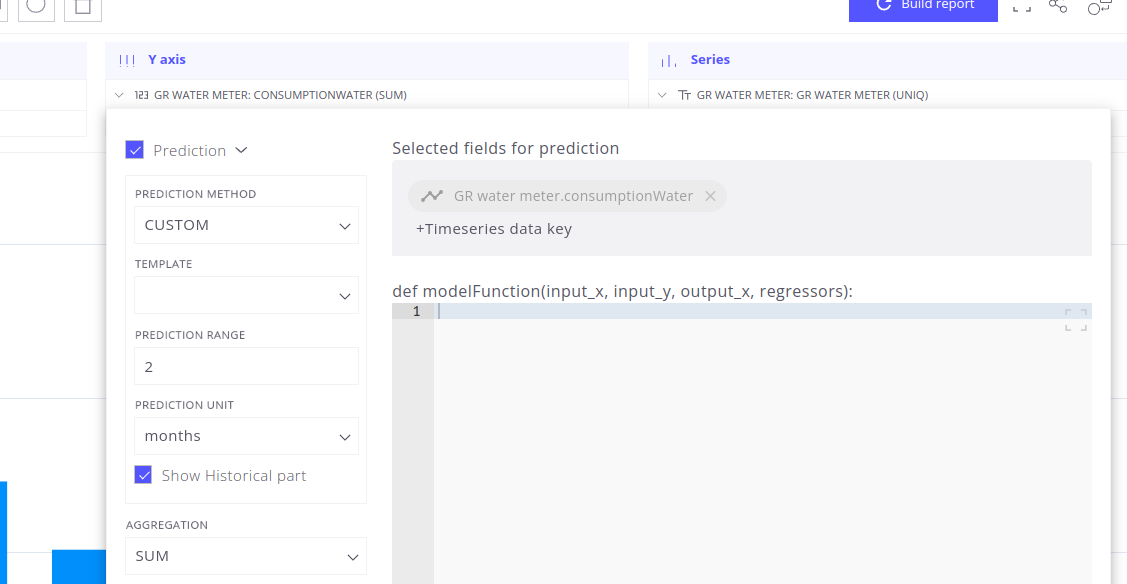Uncheck the Prediction checkbox
This screenshot has height=584, width=1127.
click(134, 149)
